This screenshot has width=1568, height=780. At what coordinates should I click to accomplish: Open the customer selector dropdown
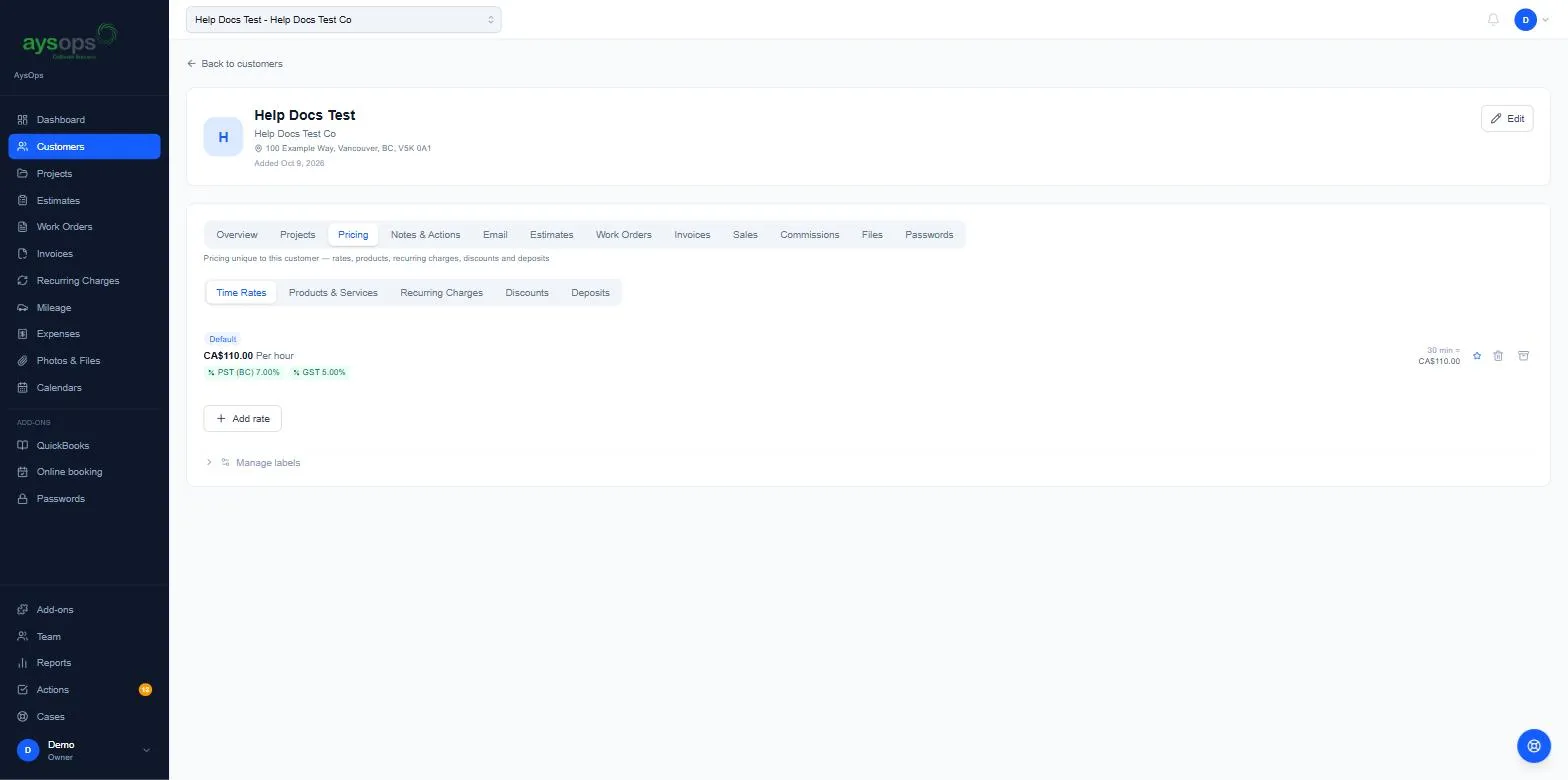(343, 20)
